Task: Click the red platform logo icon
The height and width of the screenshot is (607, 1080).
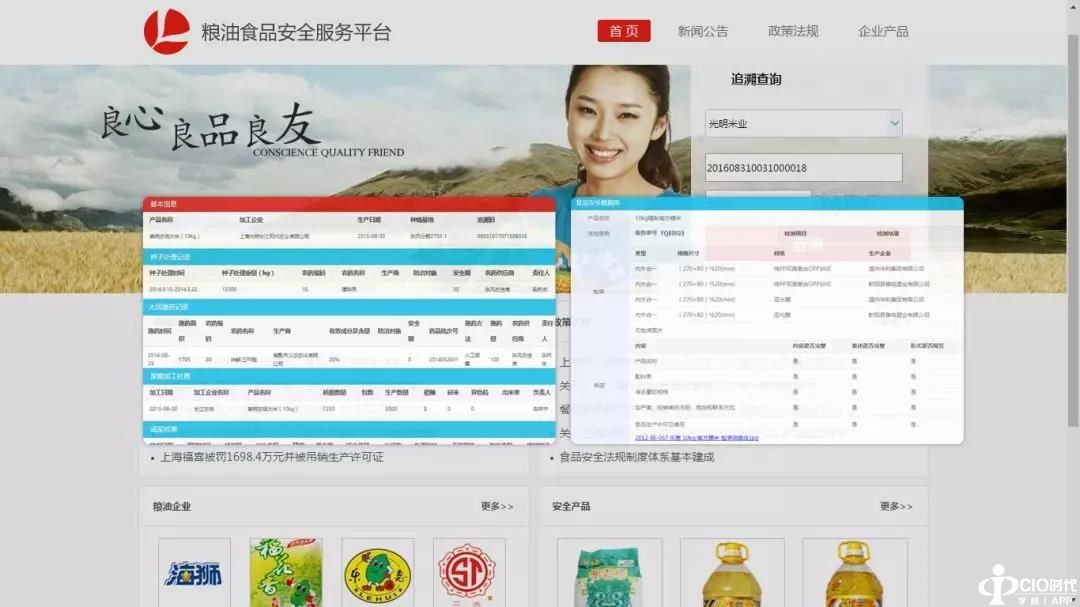Action: click(x=167, y=31)
